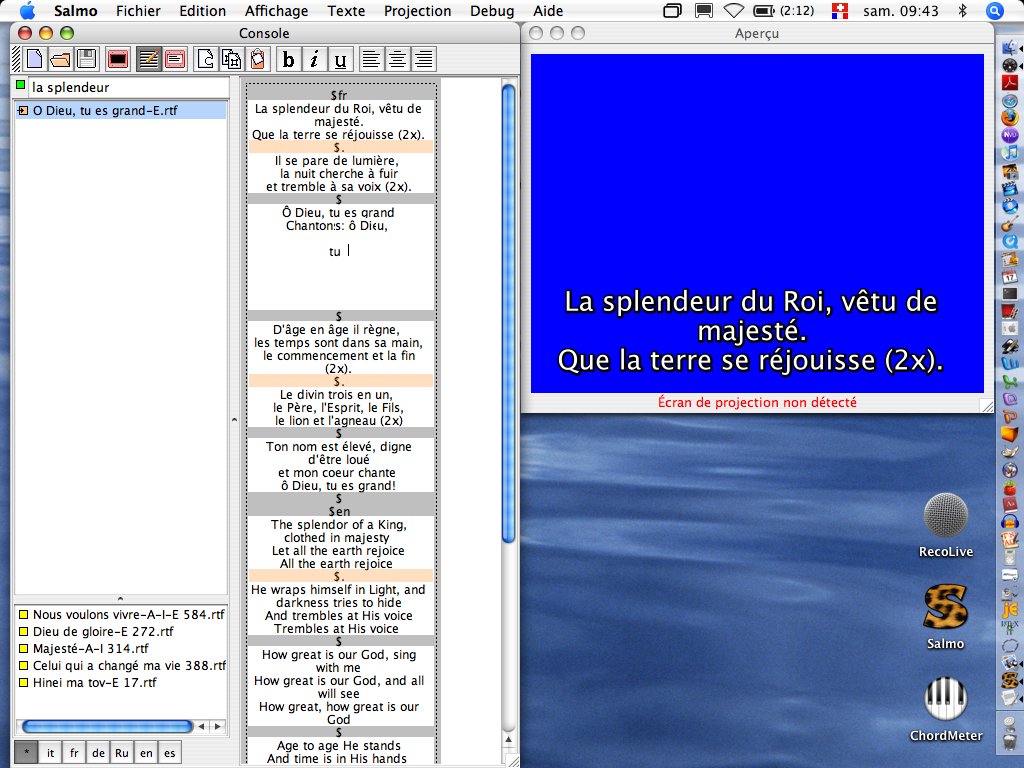Select 'Nous voulons vivre-A-I-E 584.rtf'
1024x768 pixels.
pos(121,615)
